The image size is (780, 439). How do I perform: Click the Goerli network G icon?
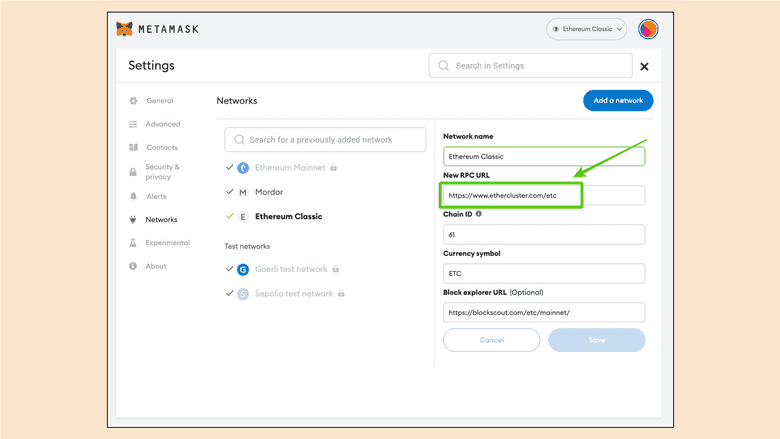(243, 269)
